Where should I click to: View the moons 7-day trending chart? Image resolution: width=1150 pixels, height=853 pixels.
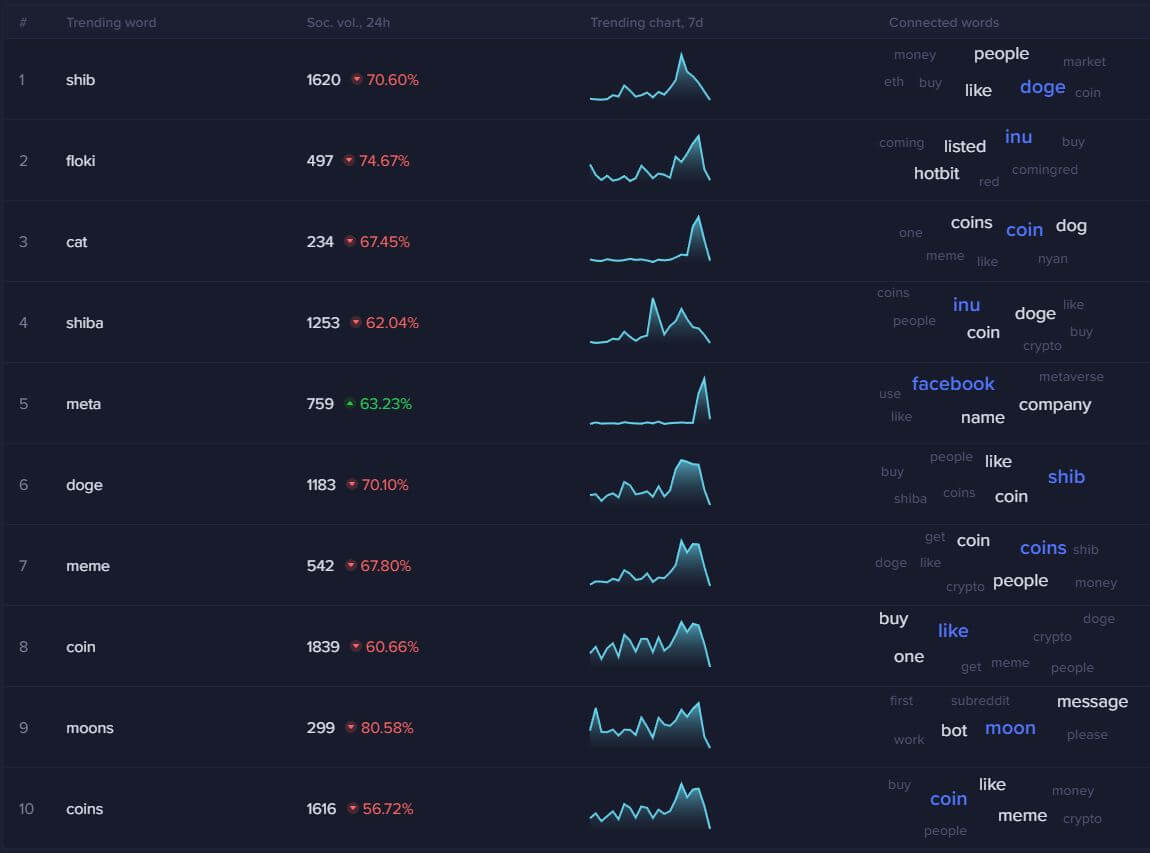coord(650,725)
